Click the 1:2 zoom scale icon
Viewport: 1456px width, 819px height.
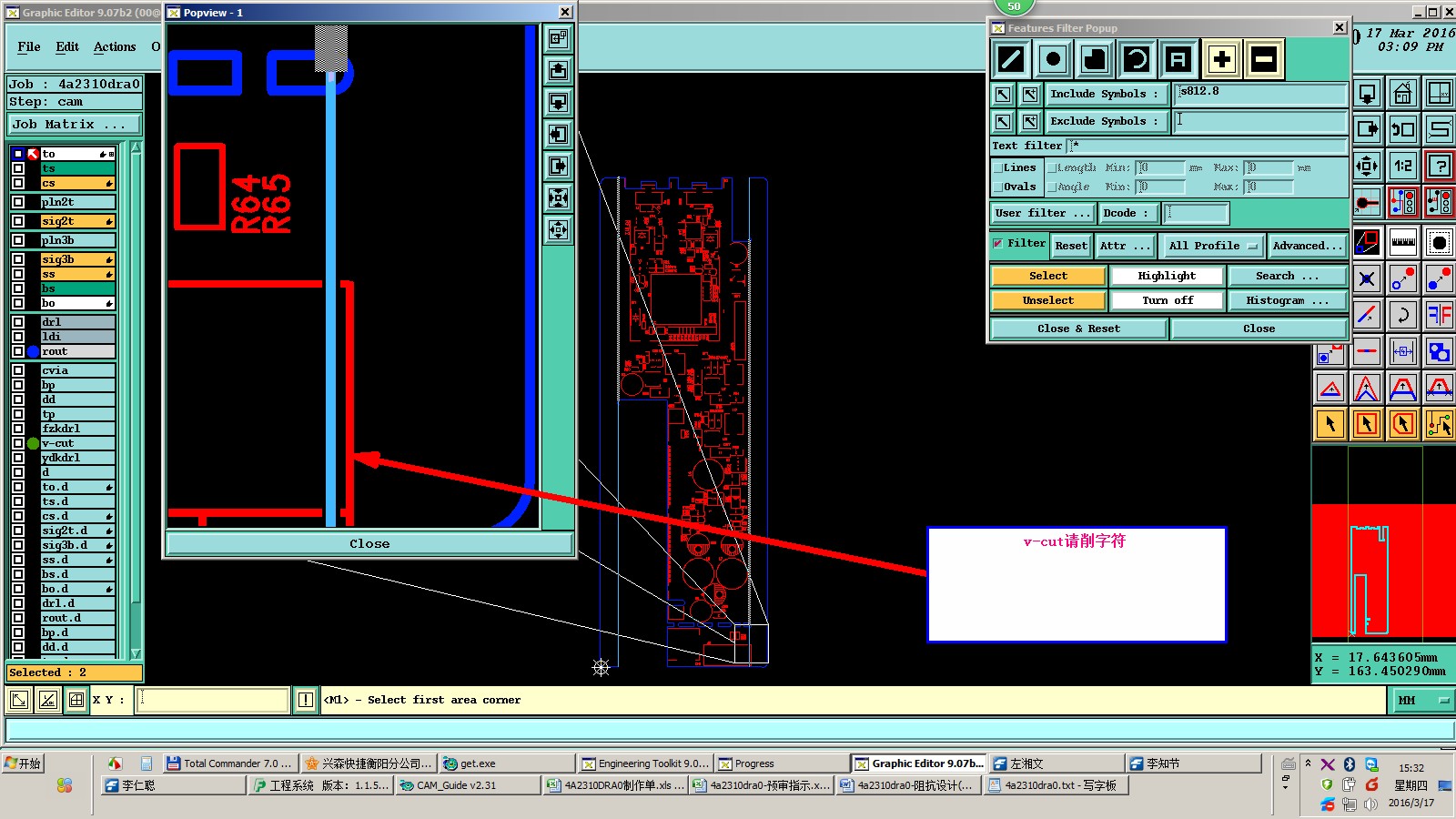[1403, 166]
